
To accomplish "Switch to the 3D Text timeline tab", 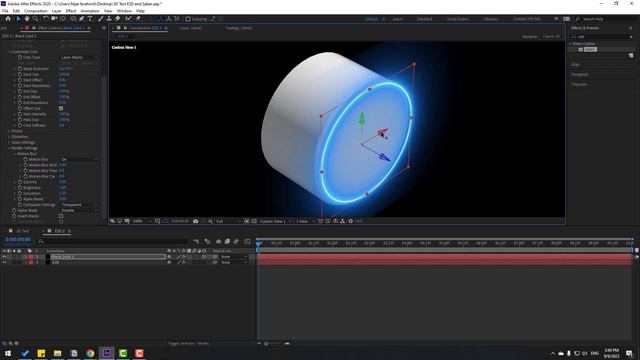I will click(23, 231).
